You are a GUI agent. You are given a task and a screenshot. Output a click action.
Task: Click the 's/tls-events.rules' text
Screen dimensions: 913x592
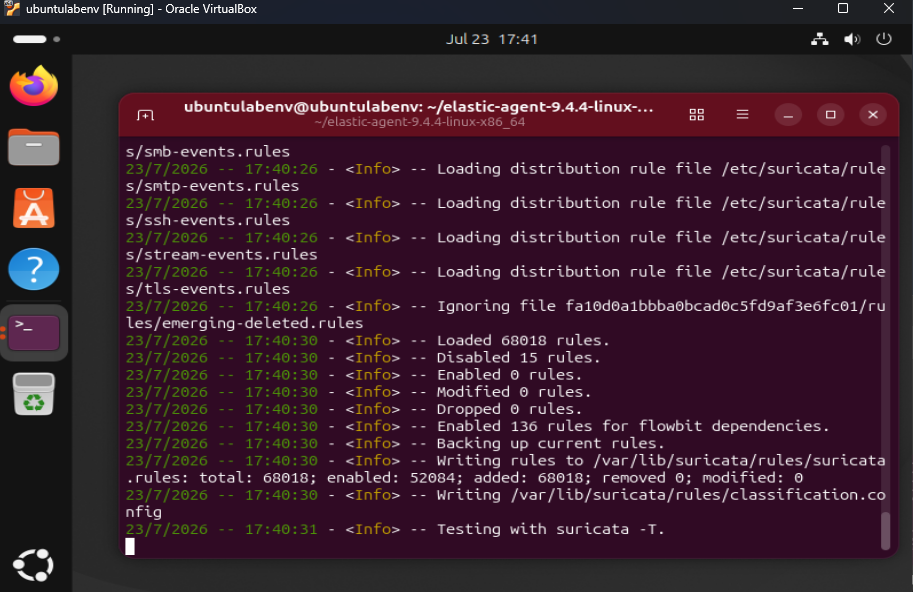point(208,289)
